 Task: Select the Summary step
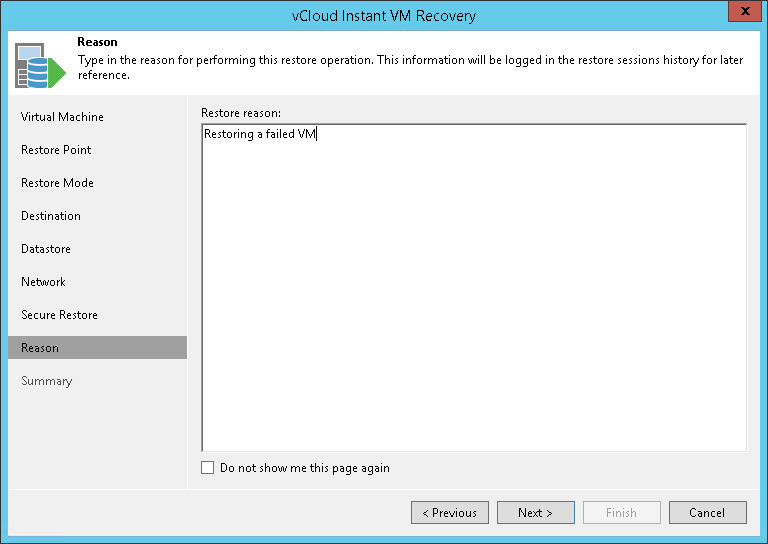46,381
